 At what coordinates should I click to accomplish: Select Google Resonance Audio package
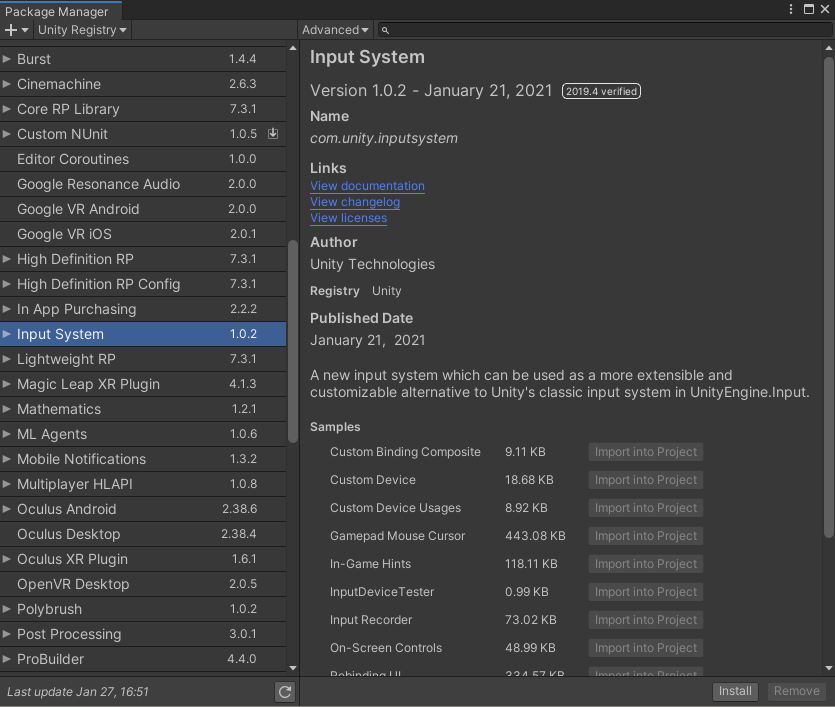click(143, 184)
